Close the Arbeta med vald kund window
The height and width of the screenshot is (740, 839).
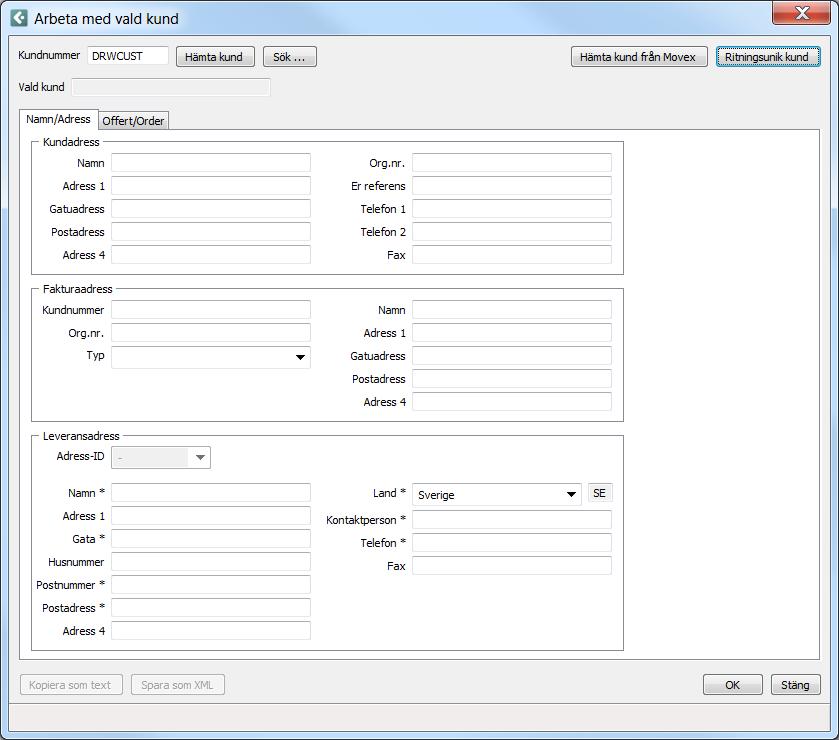click(801, 13)
